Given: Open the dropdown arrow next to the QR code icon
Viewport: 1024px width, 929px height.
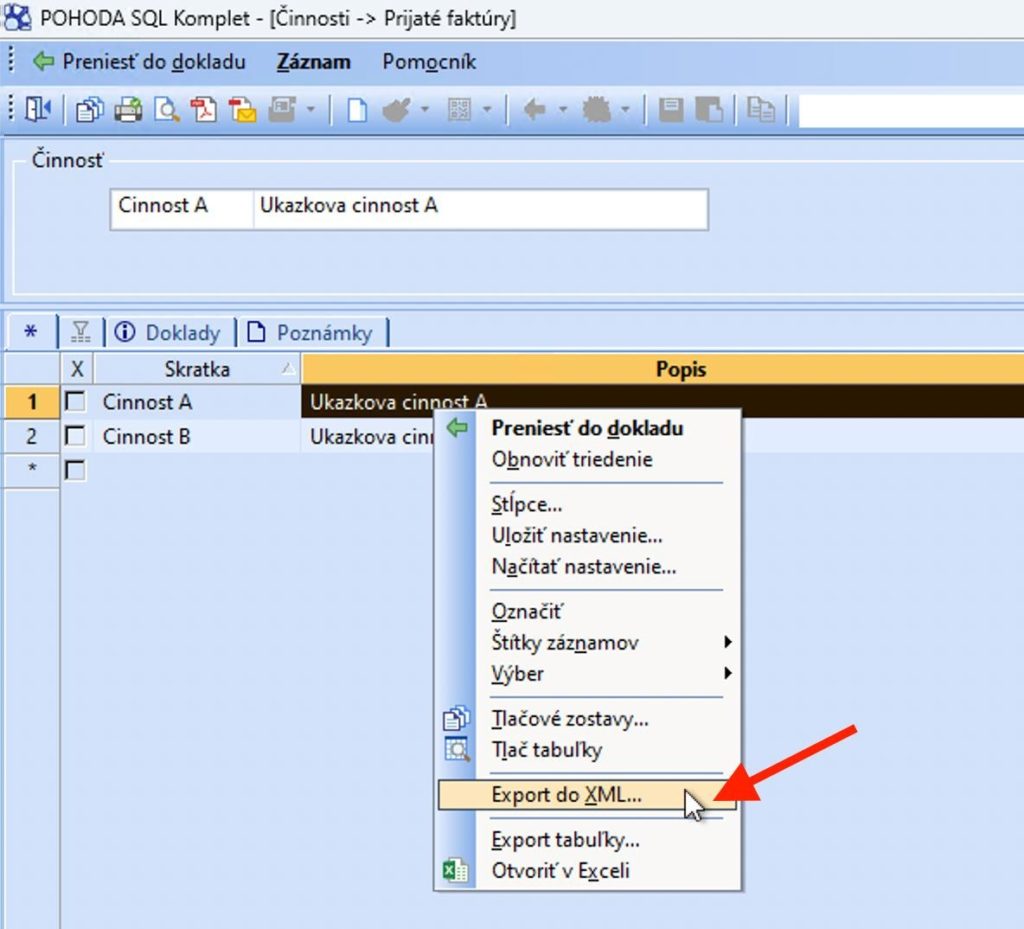Looking at the screenshot, I should pos(487,110).
